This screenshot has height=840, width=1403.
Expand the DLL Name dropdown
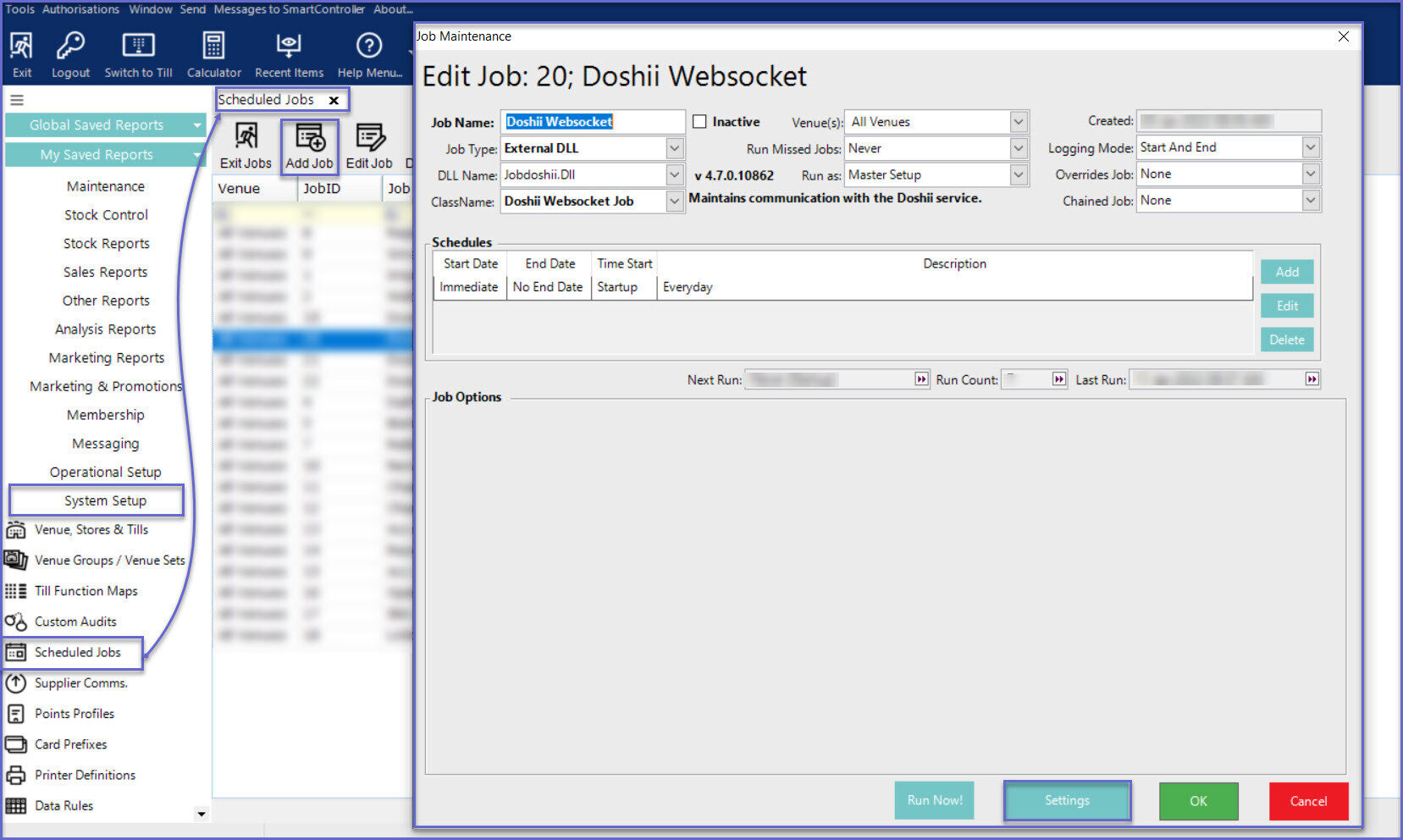pos(674,175)
